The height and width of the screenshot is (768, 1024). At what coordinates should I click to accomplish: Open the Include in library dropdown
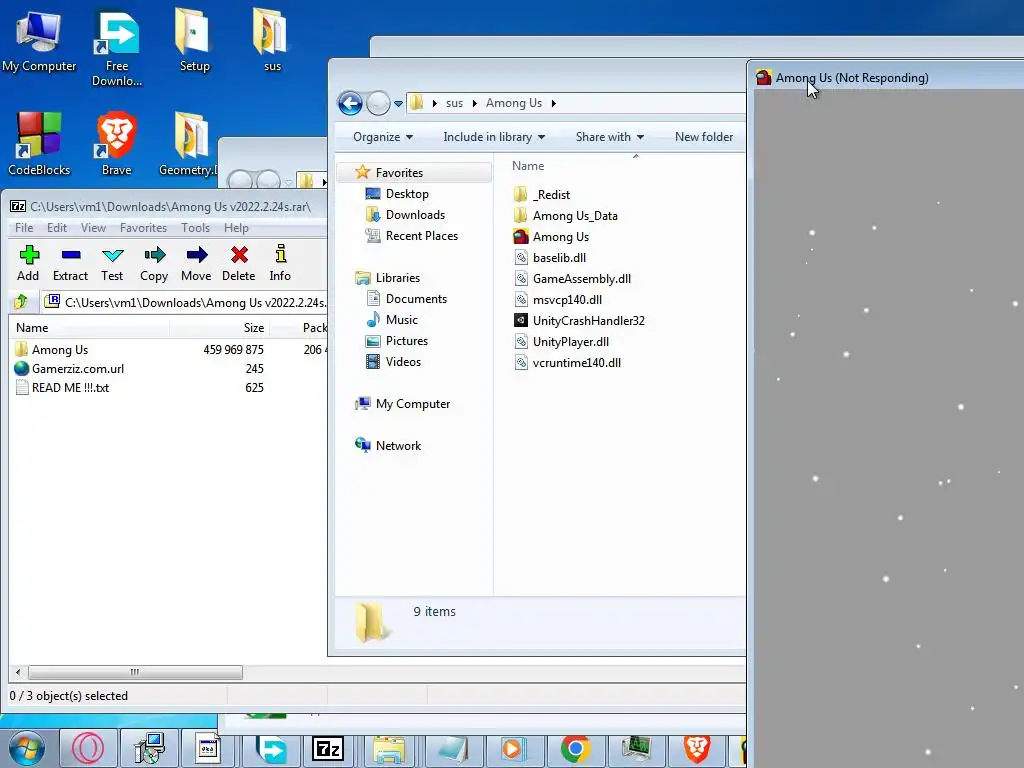[x=494, y=136]
